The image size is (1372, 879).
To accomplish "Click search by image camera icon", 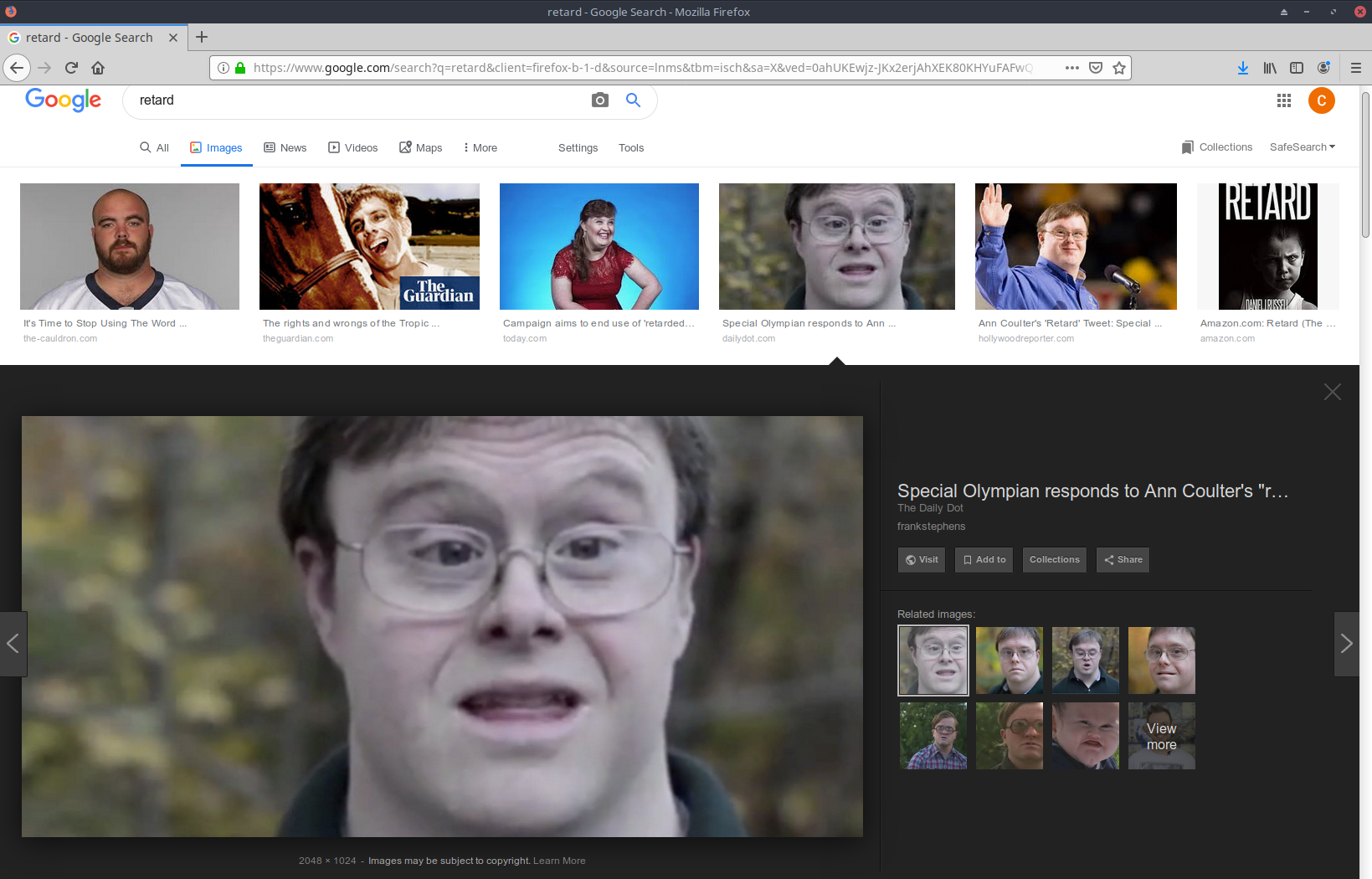I will pyautogui.click(x=600, y=100).
